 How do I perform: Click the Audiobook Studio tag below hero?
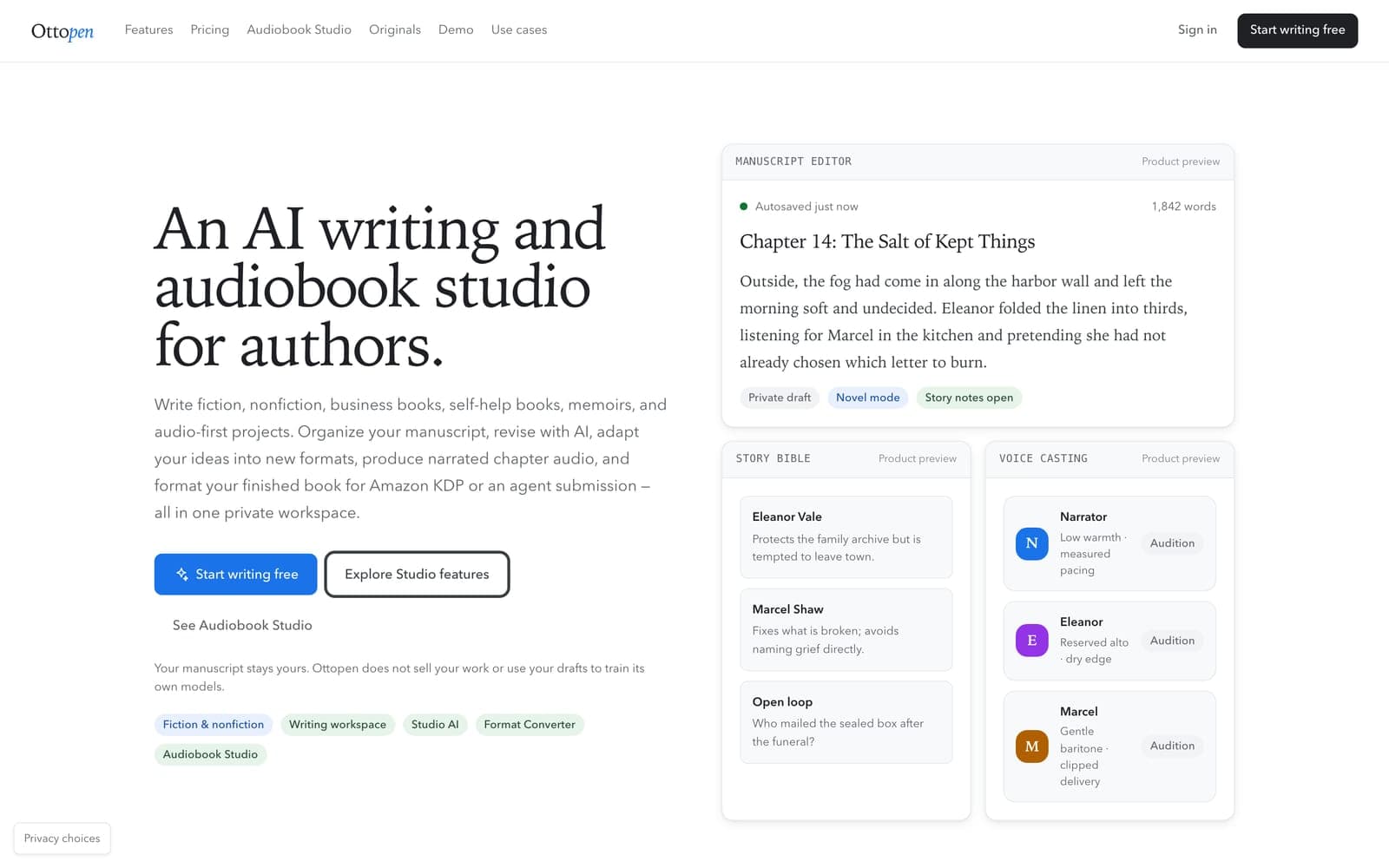tap(210, 754)
